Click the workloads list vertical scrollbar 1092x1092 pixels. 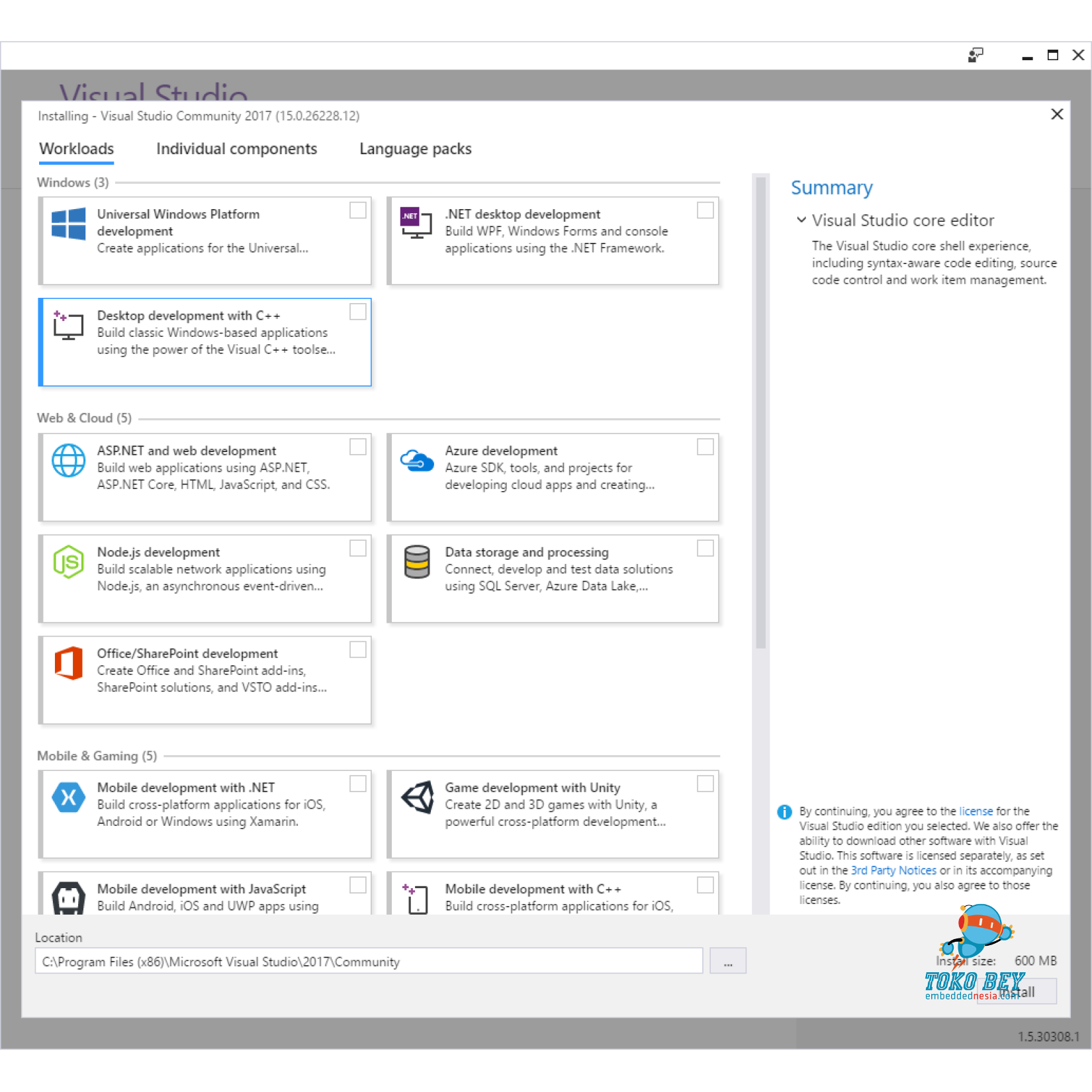761,414
